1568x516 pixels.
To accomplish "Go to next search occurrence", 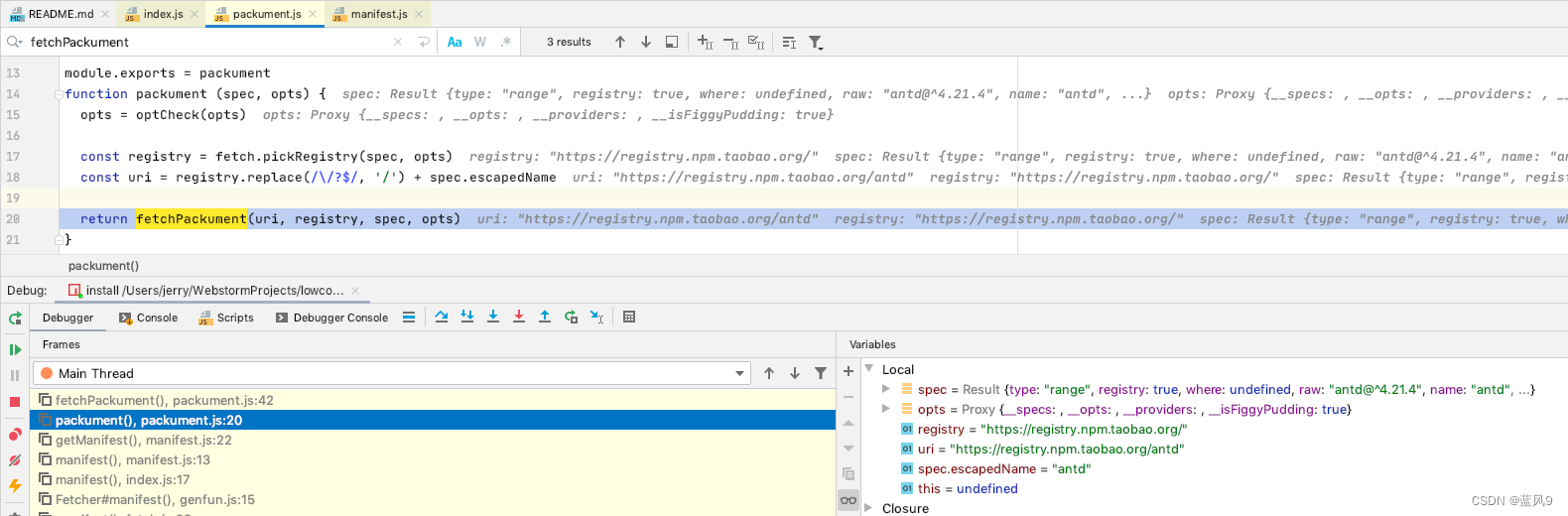I will pos(646,42).
